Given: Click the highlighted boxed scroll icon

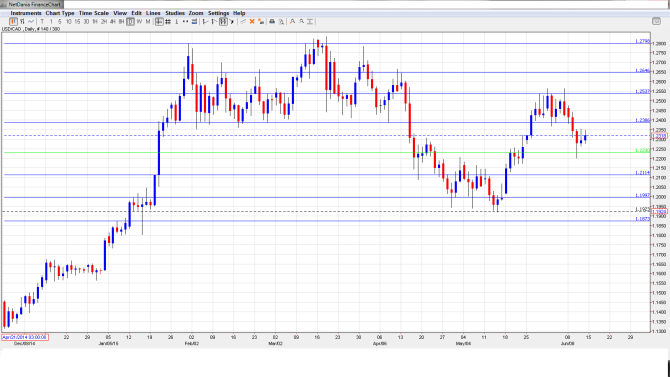Looking at the screenshot, I should (223, 21).
